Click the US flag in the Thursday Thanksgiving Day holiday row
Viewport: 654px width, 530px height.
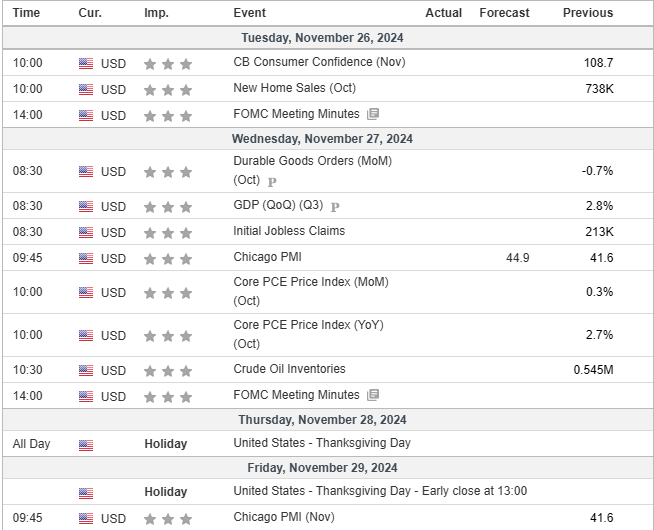86,445
